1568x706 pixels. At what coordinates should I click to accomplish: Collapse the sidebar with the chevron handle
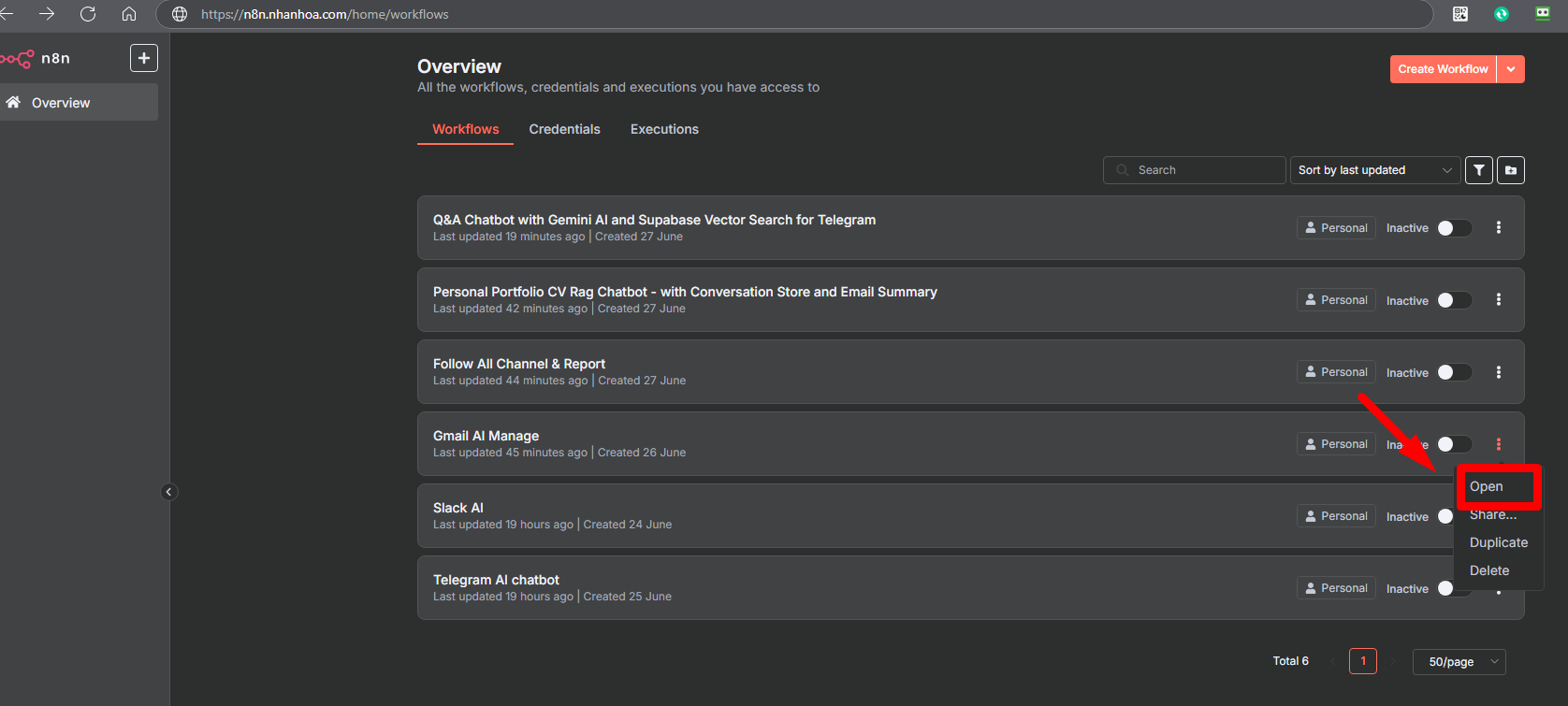coord(169,492)
